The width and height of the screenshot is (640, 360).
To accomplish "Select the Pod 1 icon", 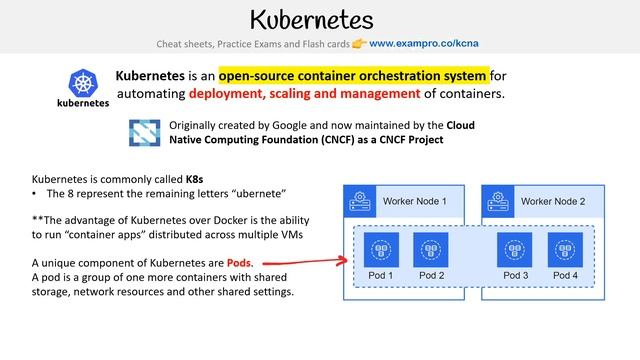I will [x=381, y=250].
